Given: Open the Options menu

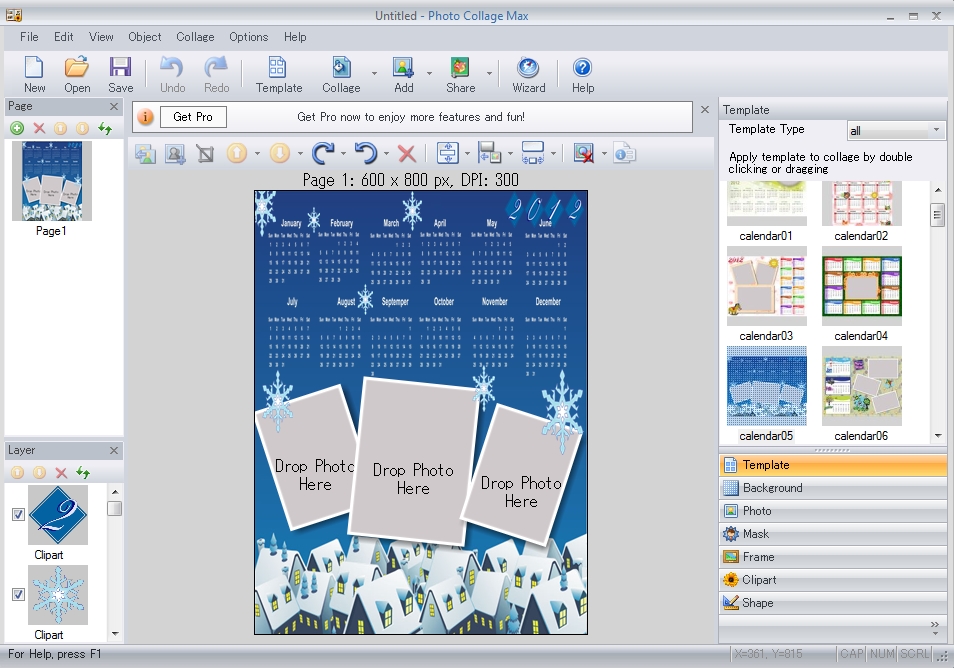Looking at the screenshot, I should pos(248,37).
